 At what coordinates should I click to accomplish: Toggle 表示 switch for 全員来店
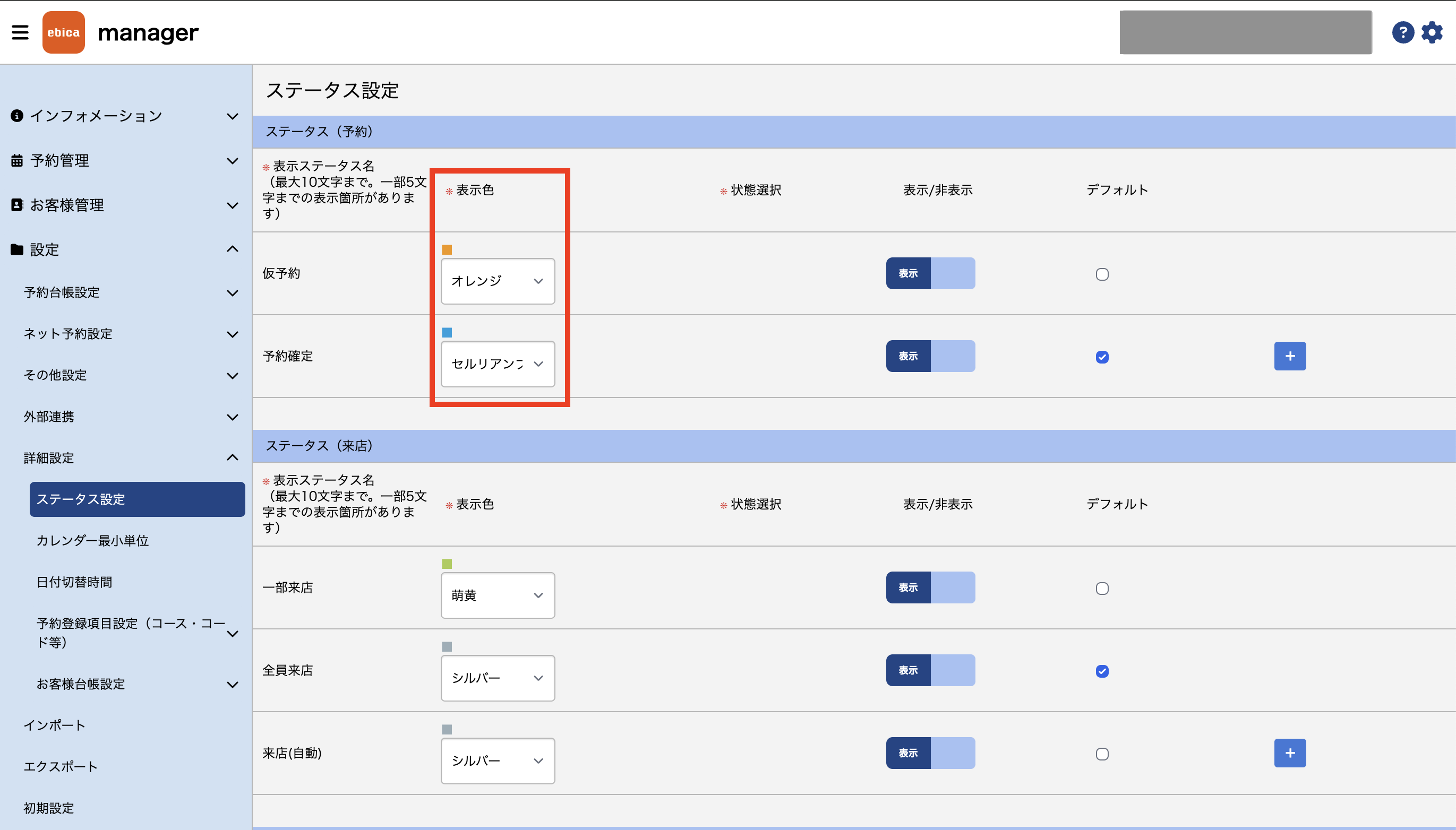tap(930, 670)
